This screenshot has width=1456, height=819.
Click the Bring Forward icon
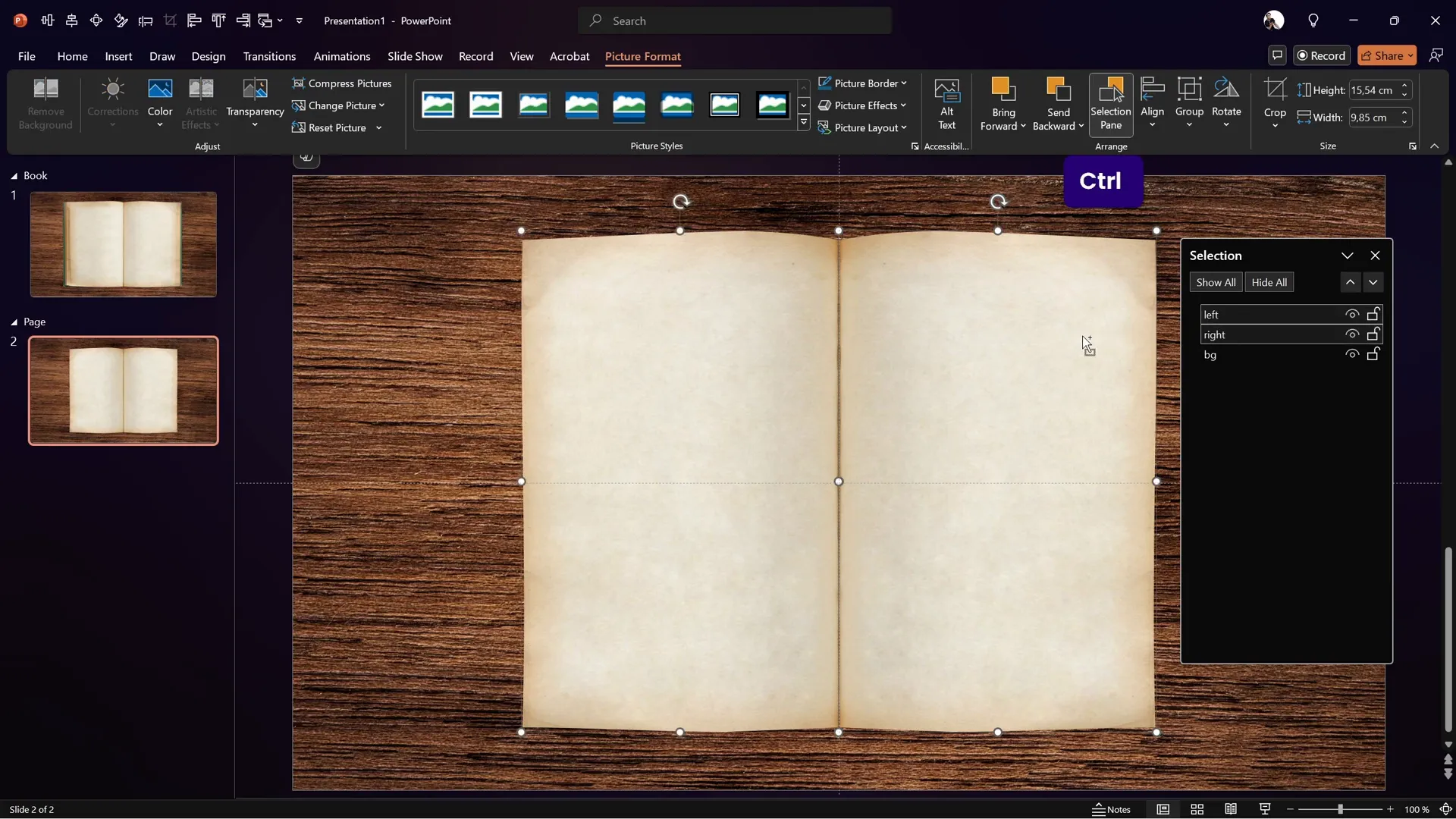1003,91
